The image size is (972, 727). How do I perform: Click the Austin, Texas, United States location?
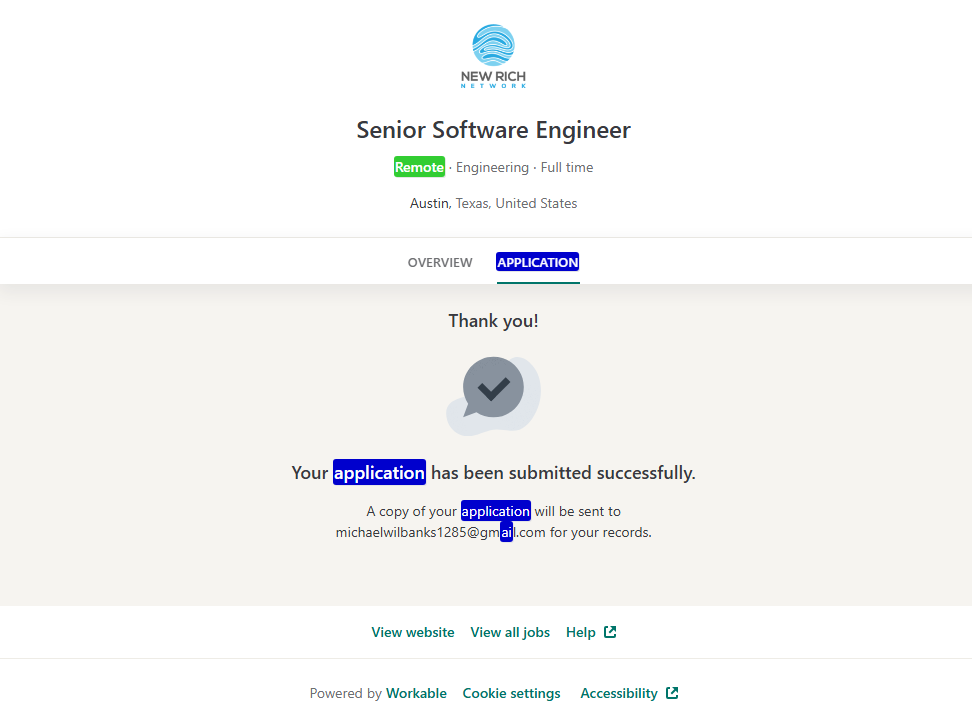pyautogui.click(x=493, y=203)
